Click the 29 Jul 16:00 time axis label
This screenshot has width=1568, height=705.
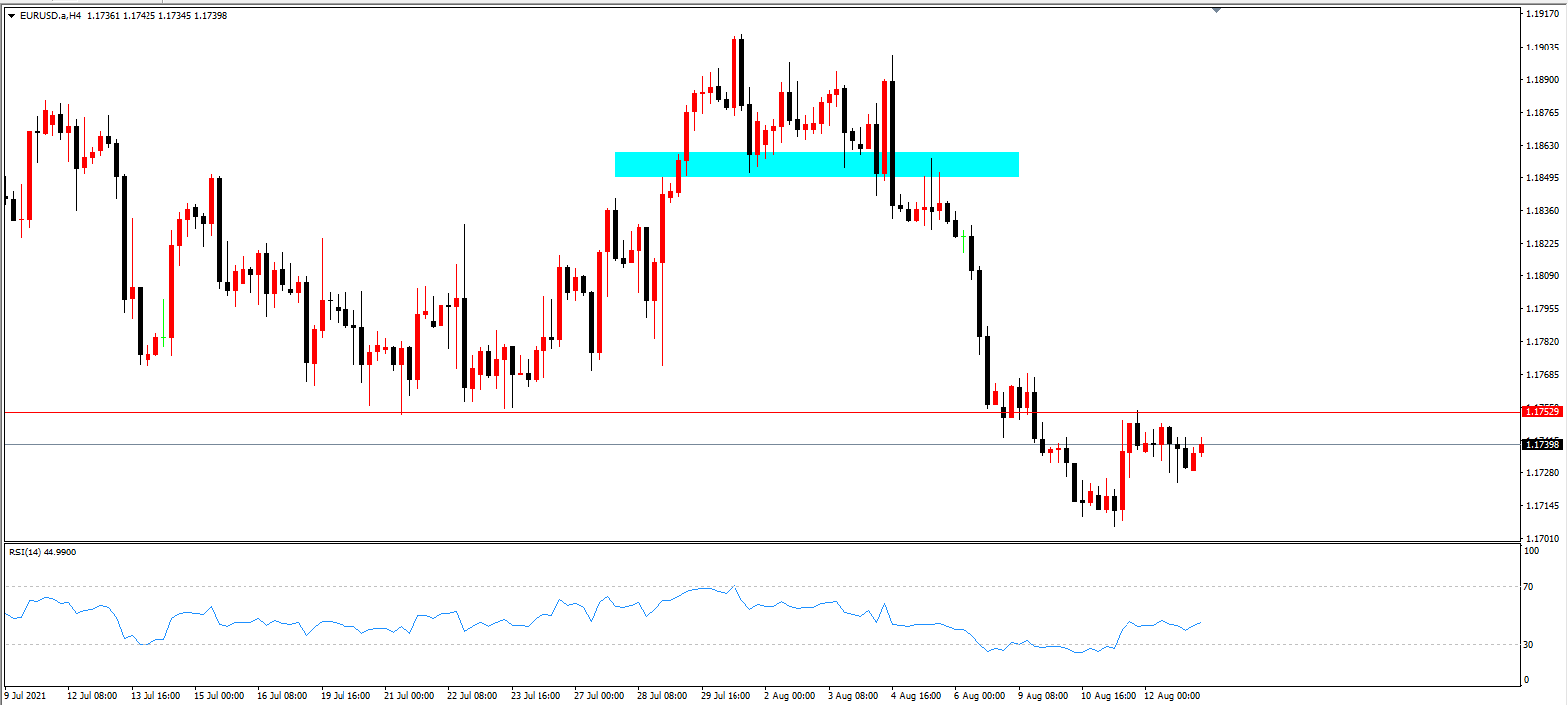(x=726, y=695)
